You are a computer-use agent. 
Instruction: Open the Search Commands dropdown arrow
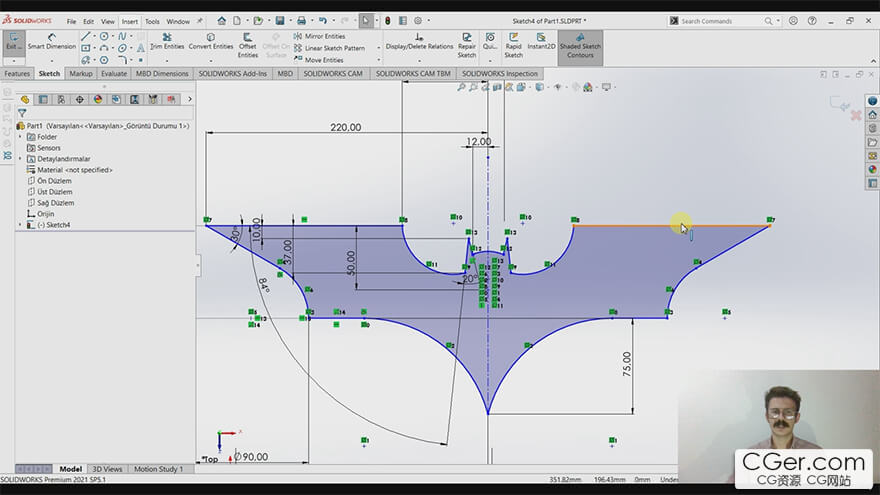778,21
